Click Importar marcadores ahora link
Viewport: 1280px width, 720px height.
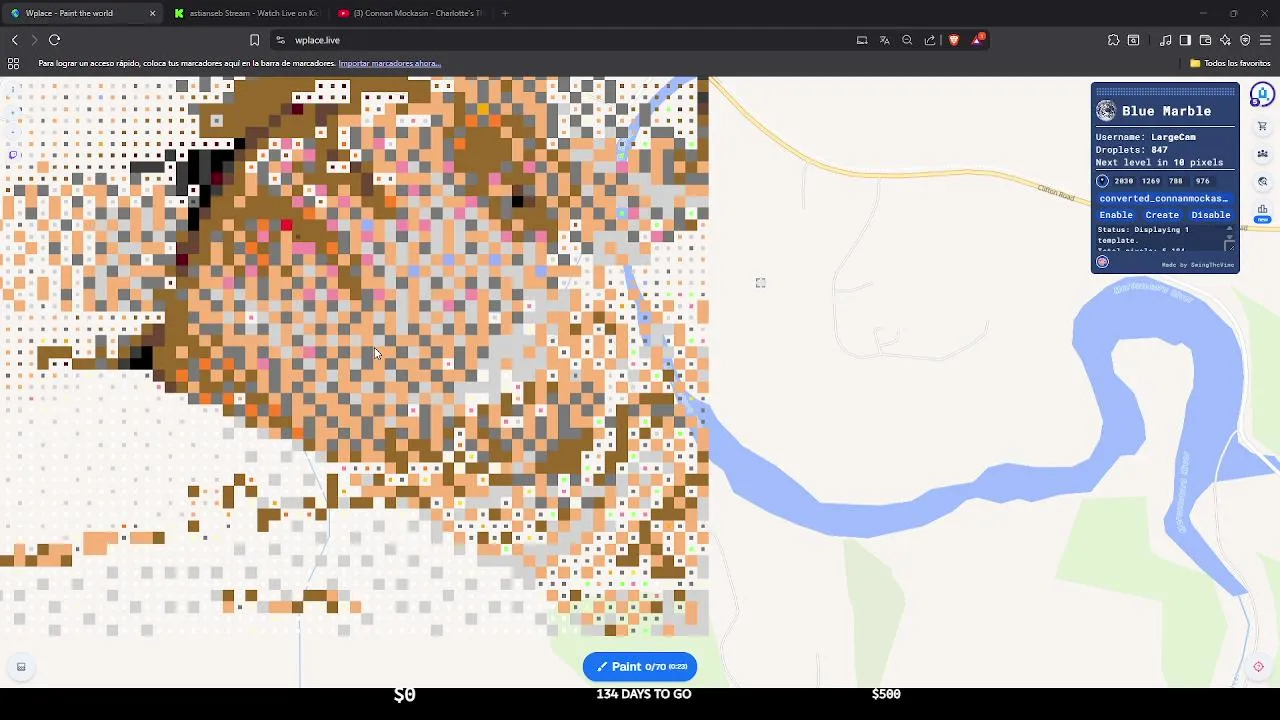tap(389, 63)
